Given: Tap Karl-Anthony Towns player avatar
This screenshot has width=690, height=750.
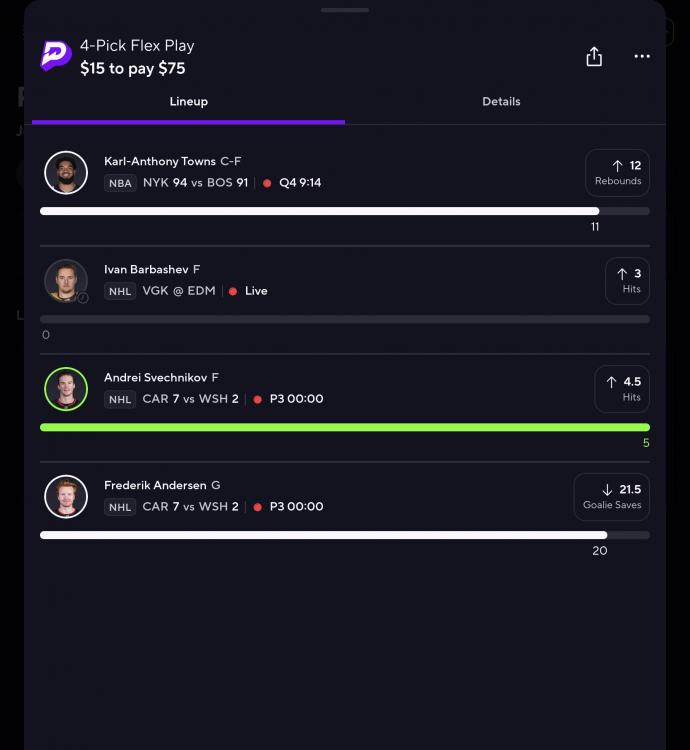Looking at the screenshot, I should [66, 173].
